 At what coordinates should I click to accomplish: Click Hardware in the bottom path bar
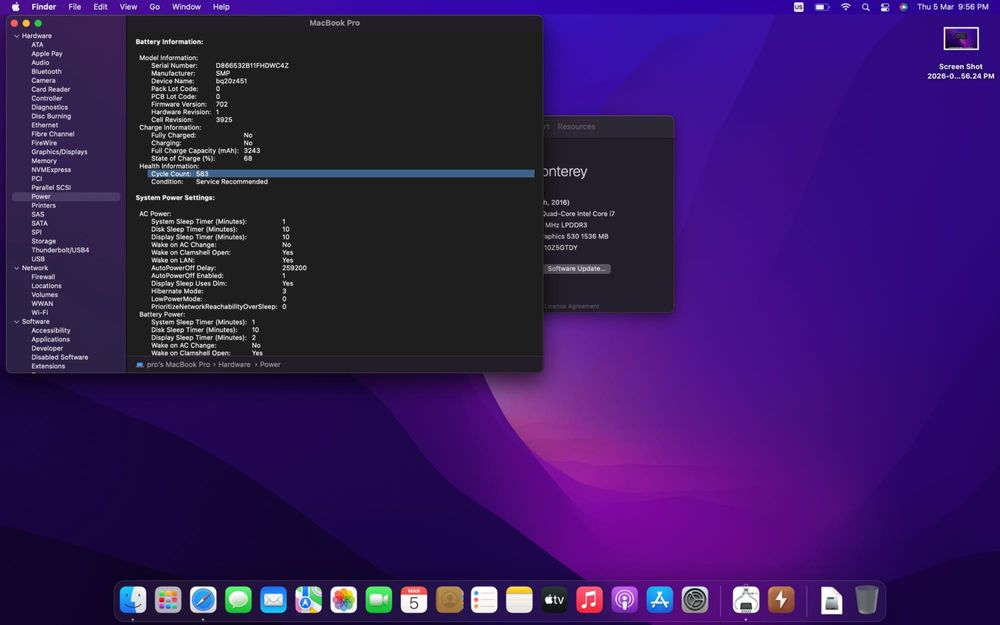(x=235, y=365)
